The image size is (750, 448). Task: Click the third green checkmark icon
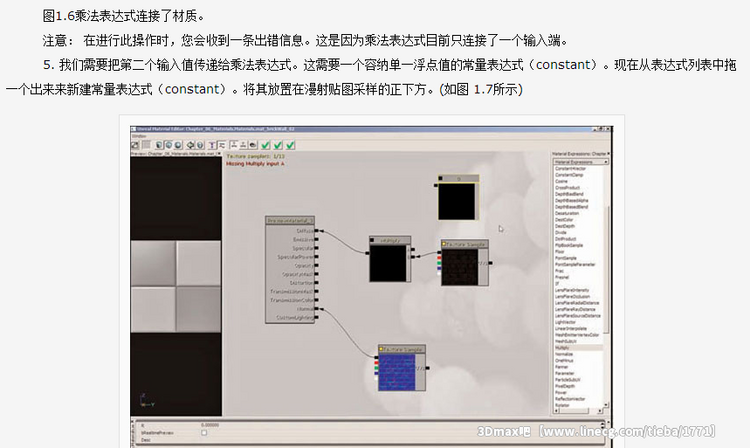[x=290, y=145]
